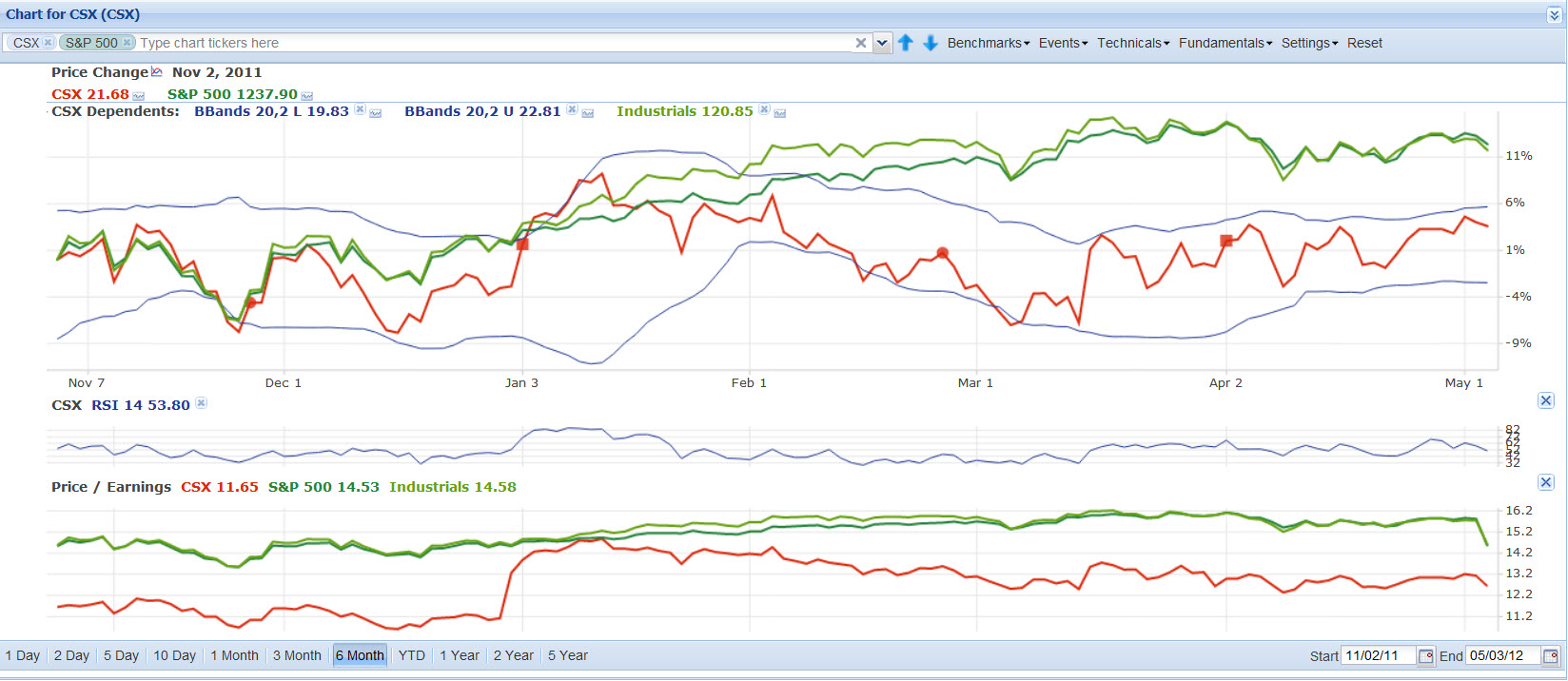The image size is (1568, 681).
Task: Click the blue up arrow icon
Action: pos(906,43)
